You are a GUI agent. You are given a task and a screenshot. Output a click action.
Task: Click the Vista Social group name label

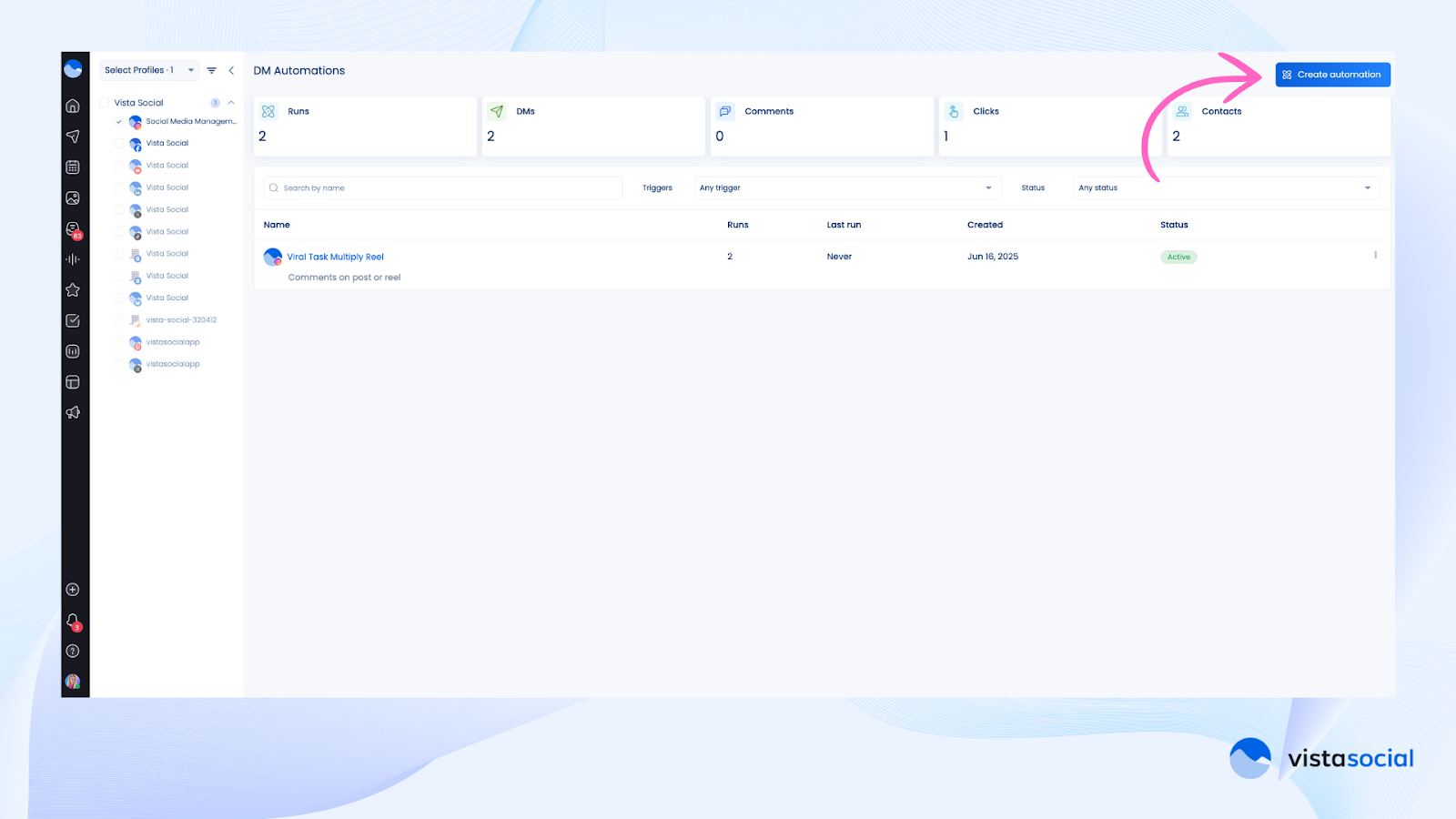coord(139,103)
